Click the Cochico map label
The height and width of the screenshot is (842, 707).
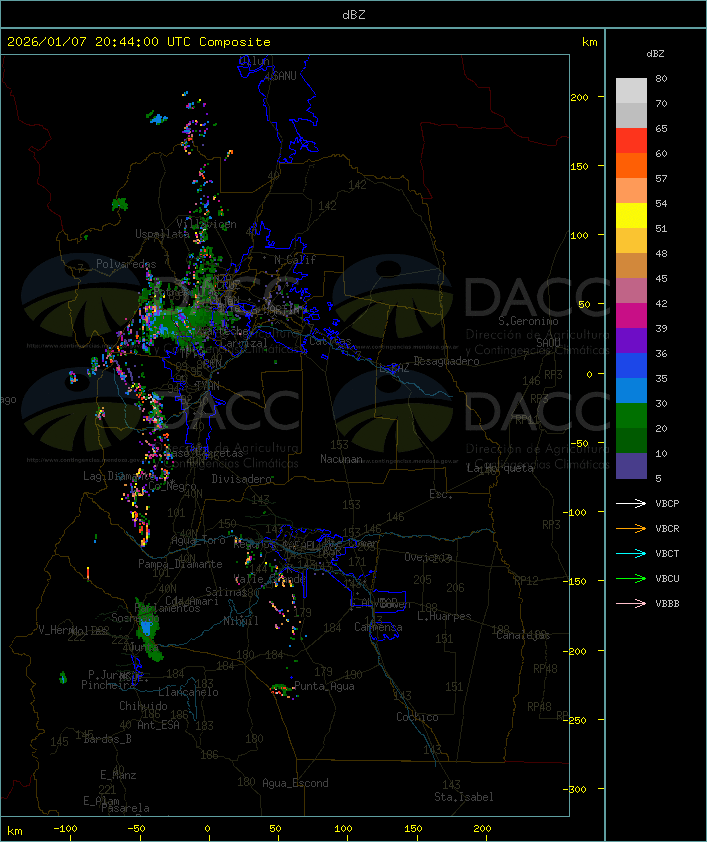pyautogui.click(x=417, y=717)
